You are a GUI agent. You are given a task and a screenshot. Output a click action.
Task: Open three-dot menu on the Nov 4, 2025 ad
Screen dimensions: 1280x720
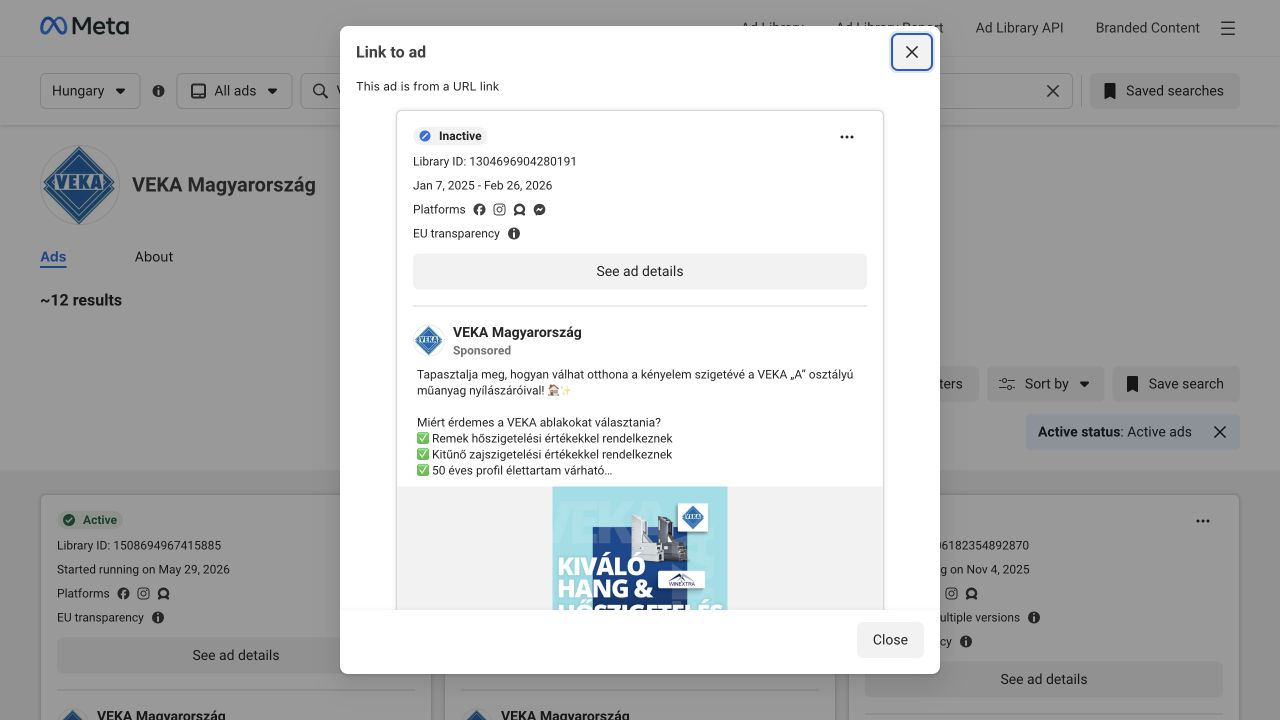(1203, 521)
